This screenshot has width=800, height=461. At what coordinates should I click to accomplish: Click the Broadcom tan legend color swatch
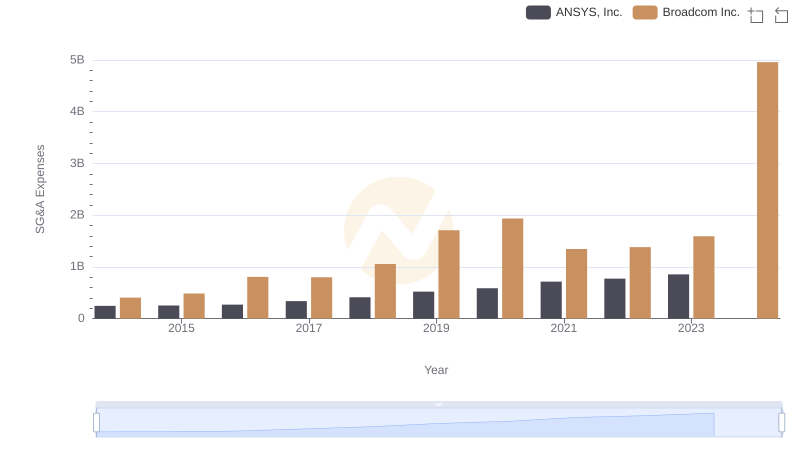coord(645,12)
